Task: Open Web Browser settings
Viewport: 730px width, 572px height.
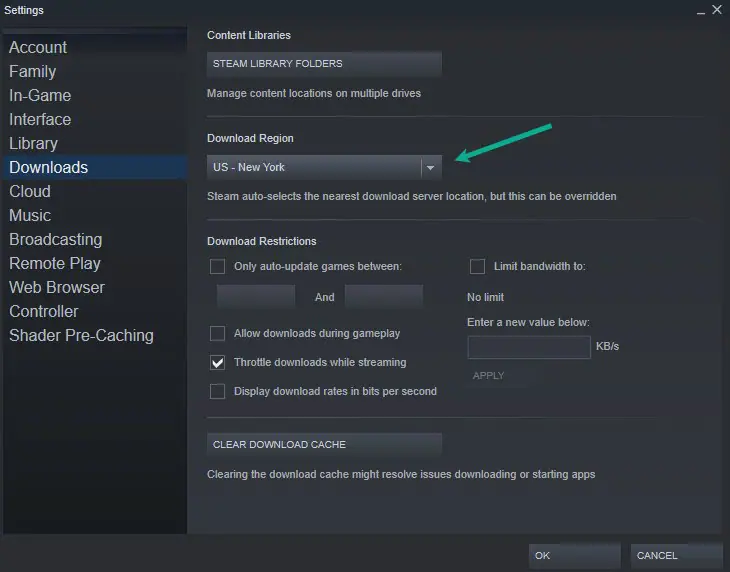Action: [x=57, y=287]
